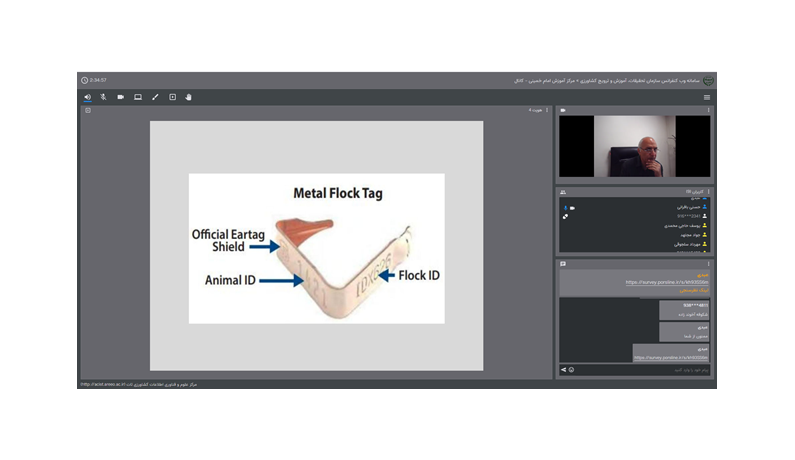The width and height of the screenshot is (795, 460).
Task: Open the survey link in the last chat message
Action: [x=671, y=358]
